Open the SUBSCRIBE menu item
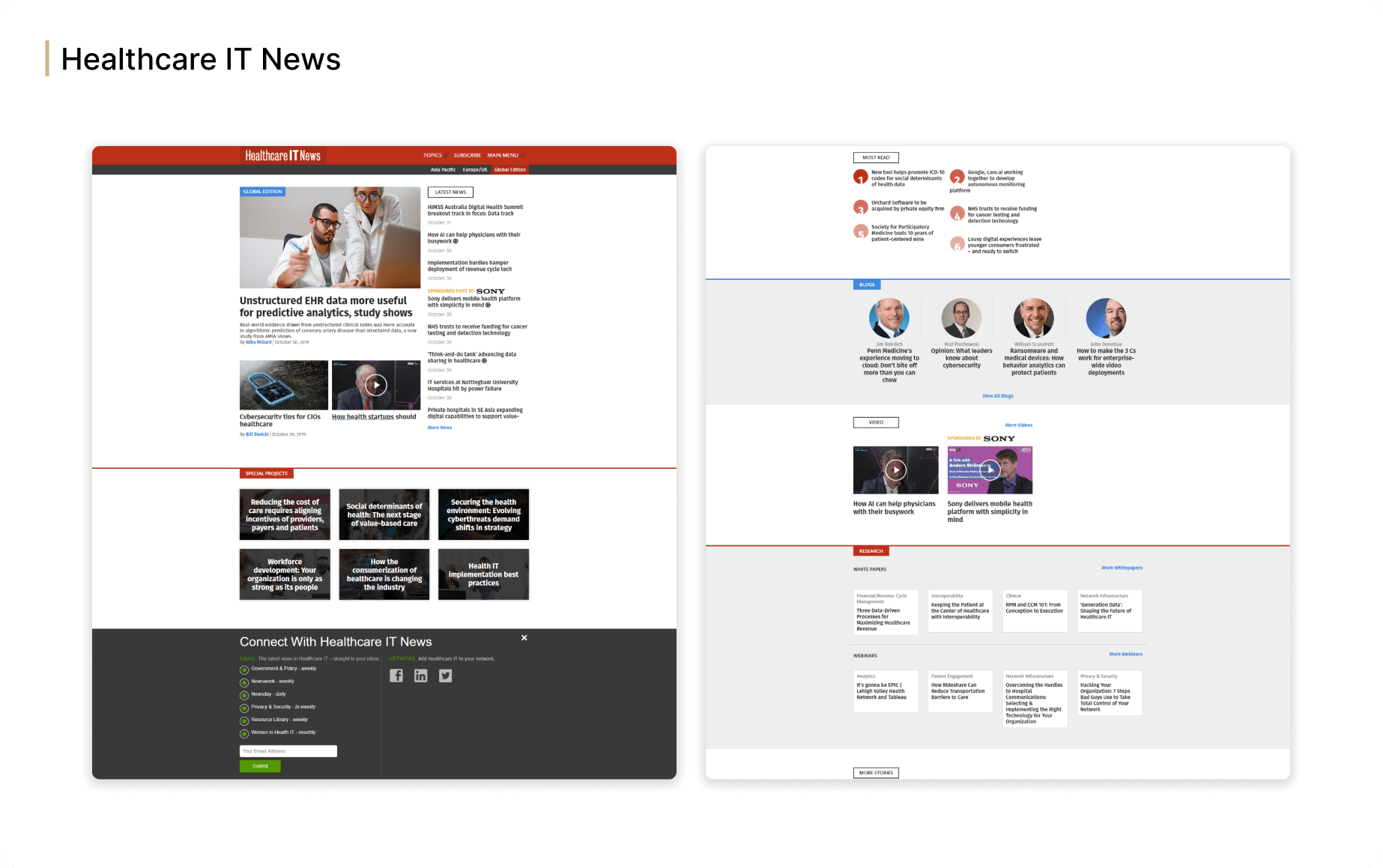The height and width of the screenshot is (868, 1383). tap(467, 156)
